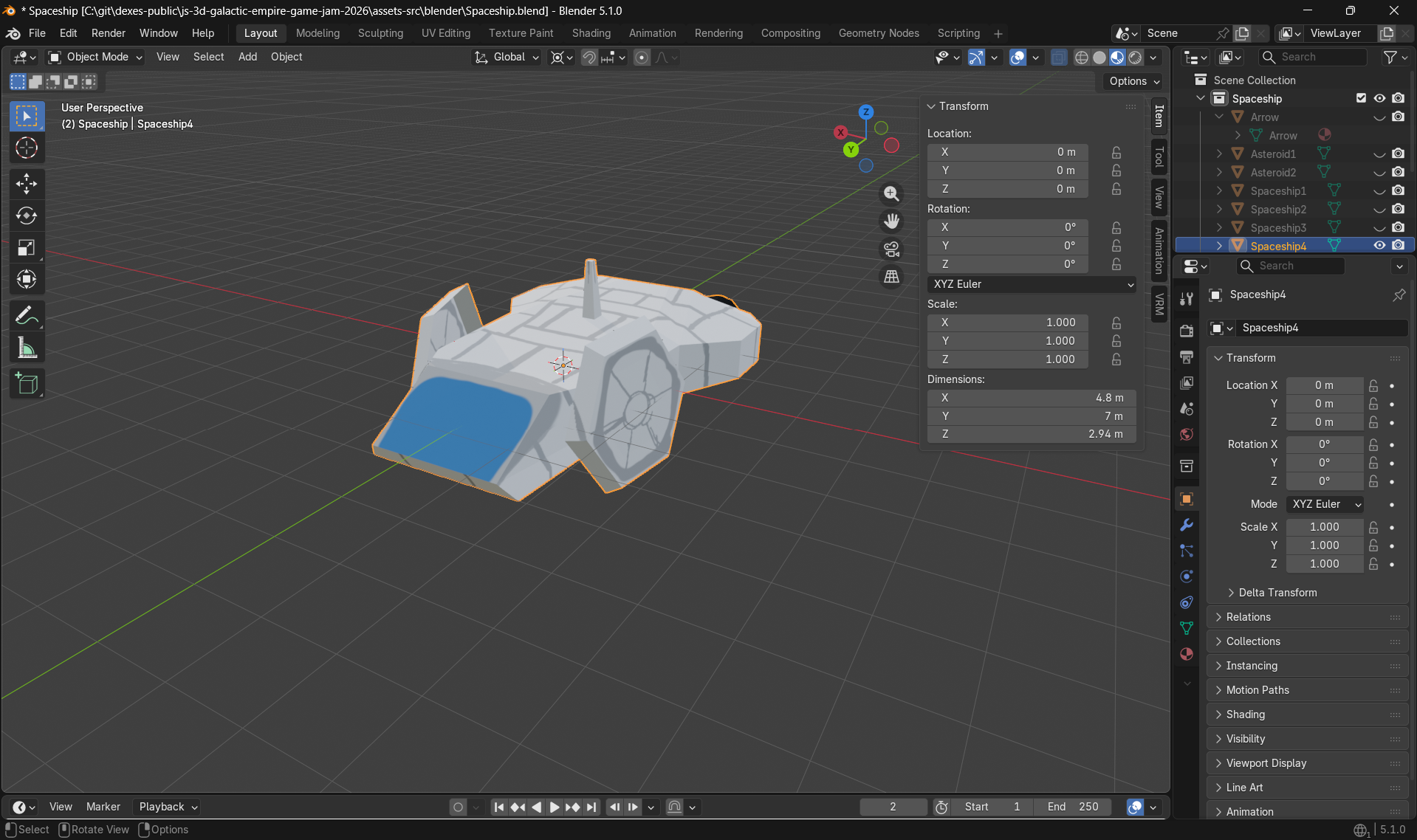Open the Render Properties tab
Screen dimensions: 1417x840
pos(1187,330)
